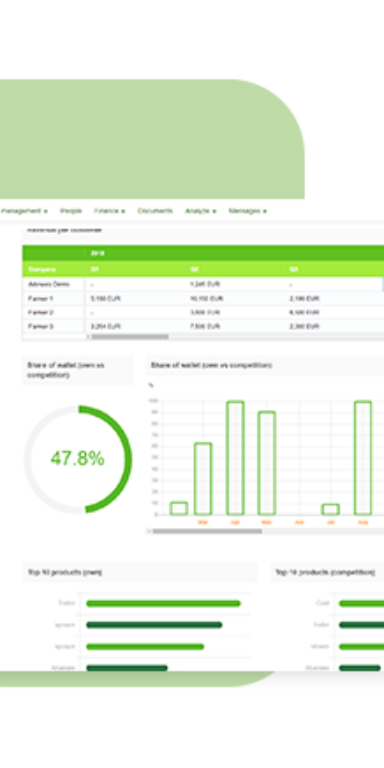Image resolution: width=384 pixels, height=768 pixels.
Task: Click the revenue table horizontal scrollbar
Action: tap(130, 336)
